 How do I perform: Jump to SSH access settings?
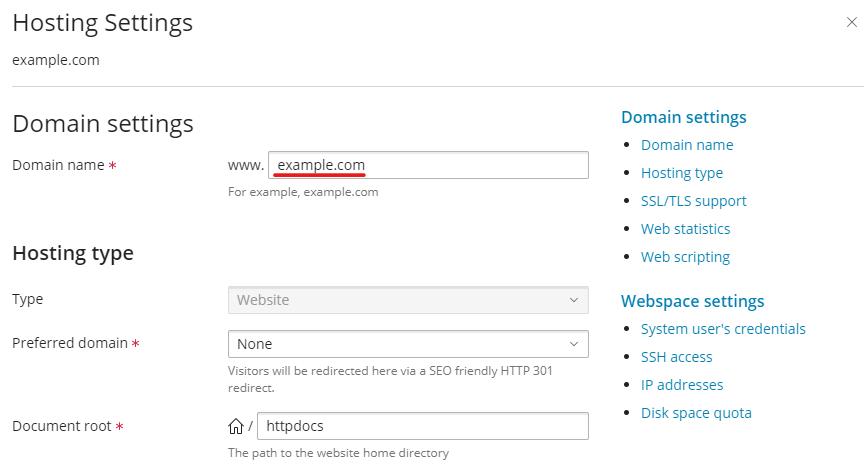pos(676,357)
